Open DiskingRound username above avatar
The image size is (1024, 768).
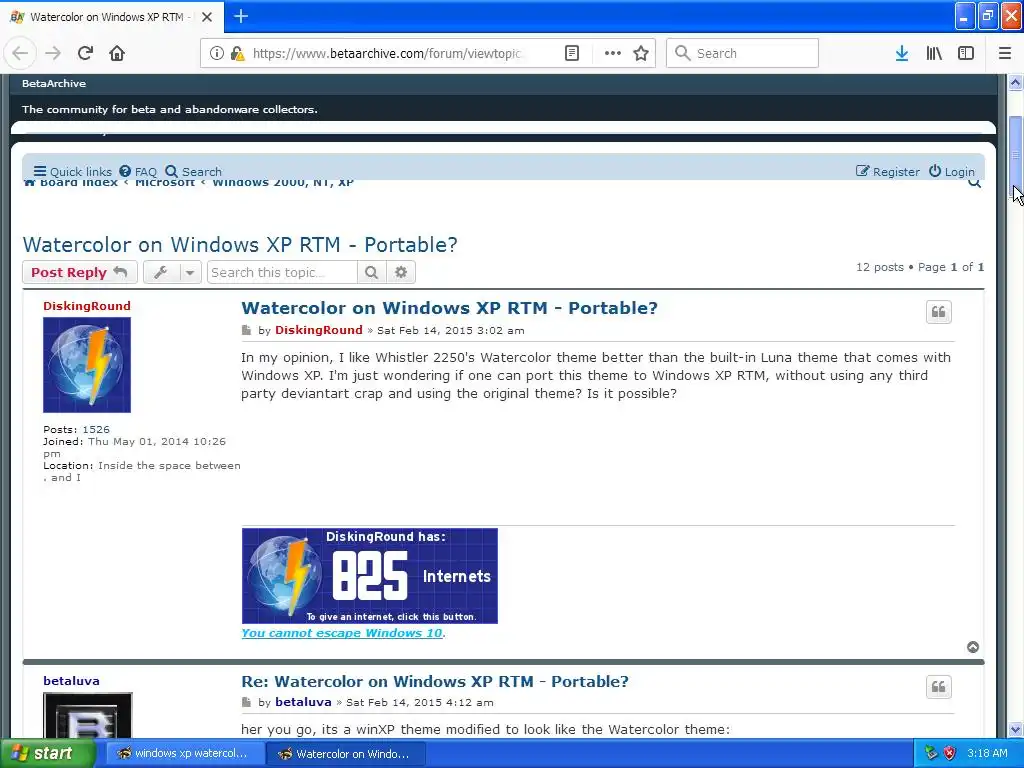(87, 306)
